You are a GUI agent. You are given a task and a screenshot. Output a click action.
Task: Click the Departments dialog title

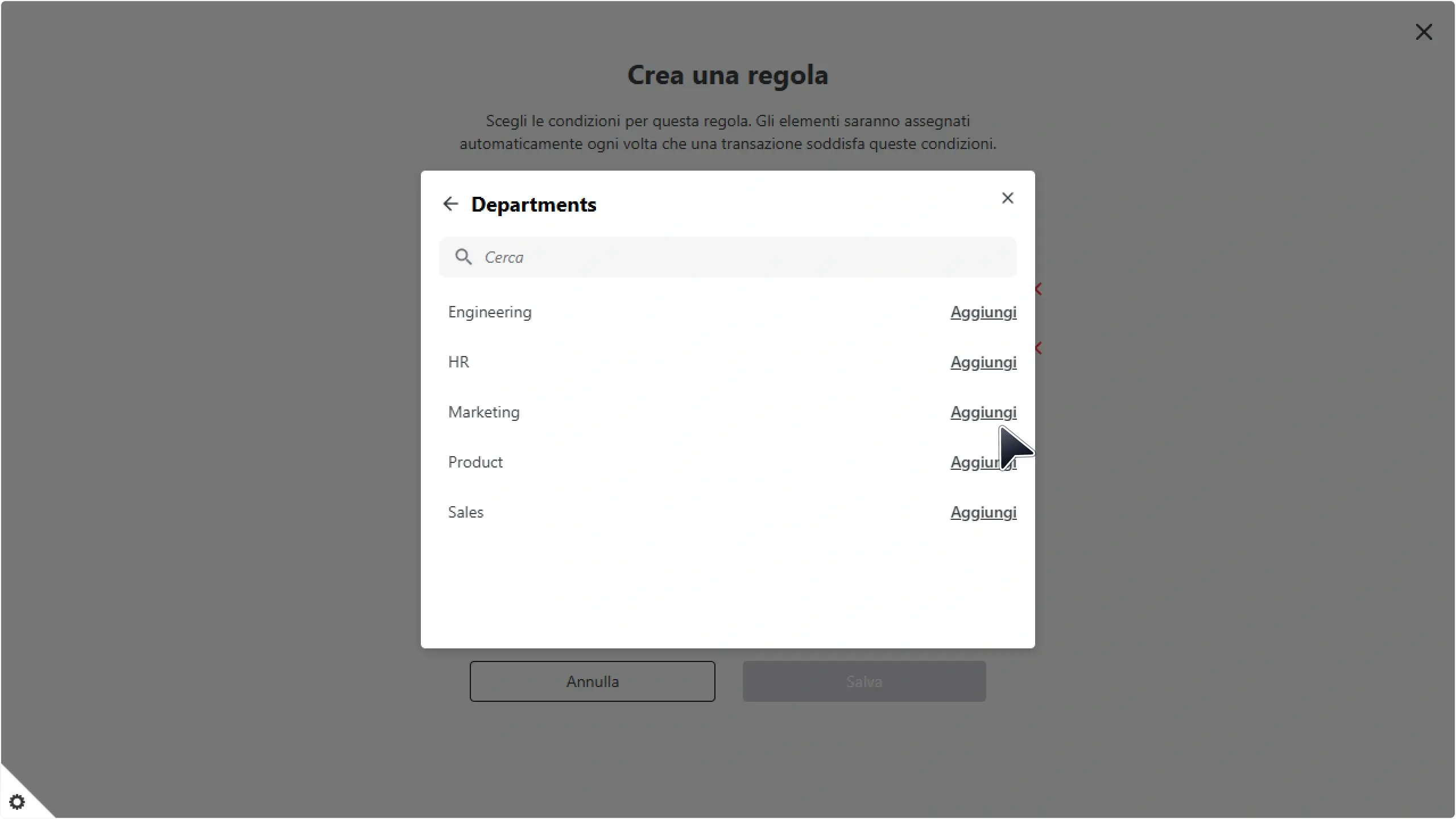point(533,205)
